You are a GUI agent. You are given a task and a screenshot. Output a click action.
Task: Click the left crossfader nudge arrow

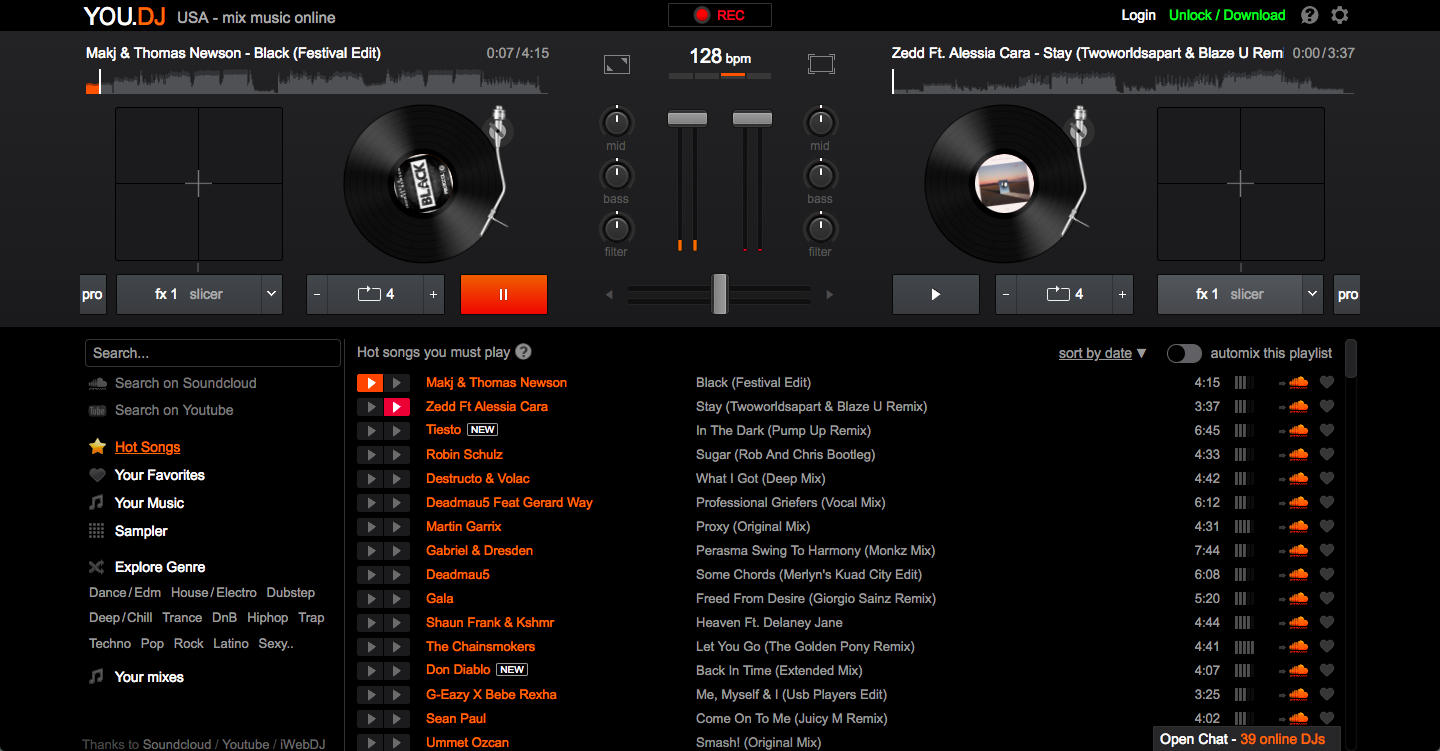pyautogui.click(x=610, y=295)
